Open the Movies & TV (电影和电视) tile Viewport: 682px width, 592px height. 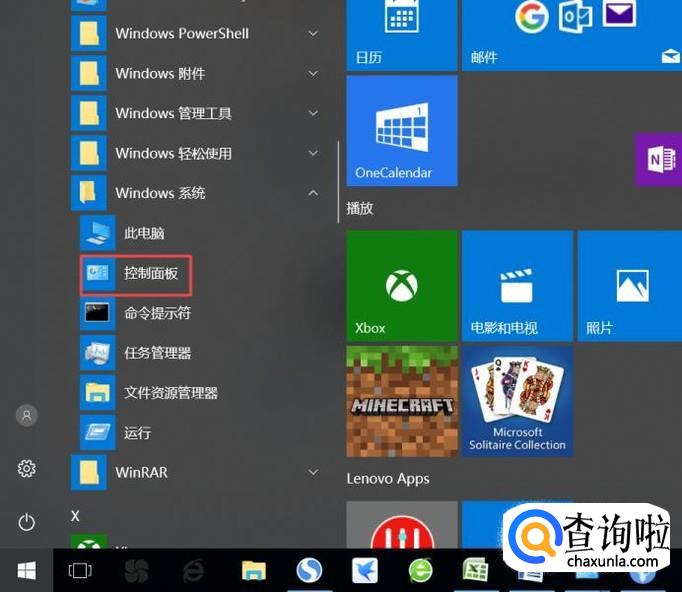click(518, 286)
